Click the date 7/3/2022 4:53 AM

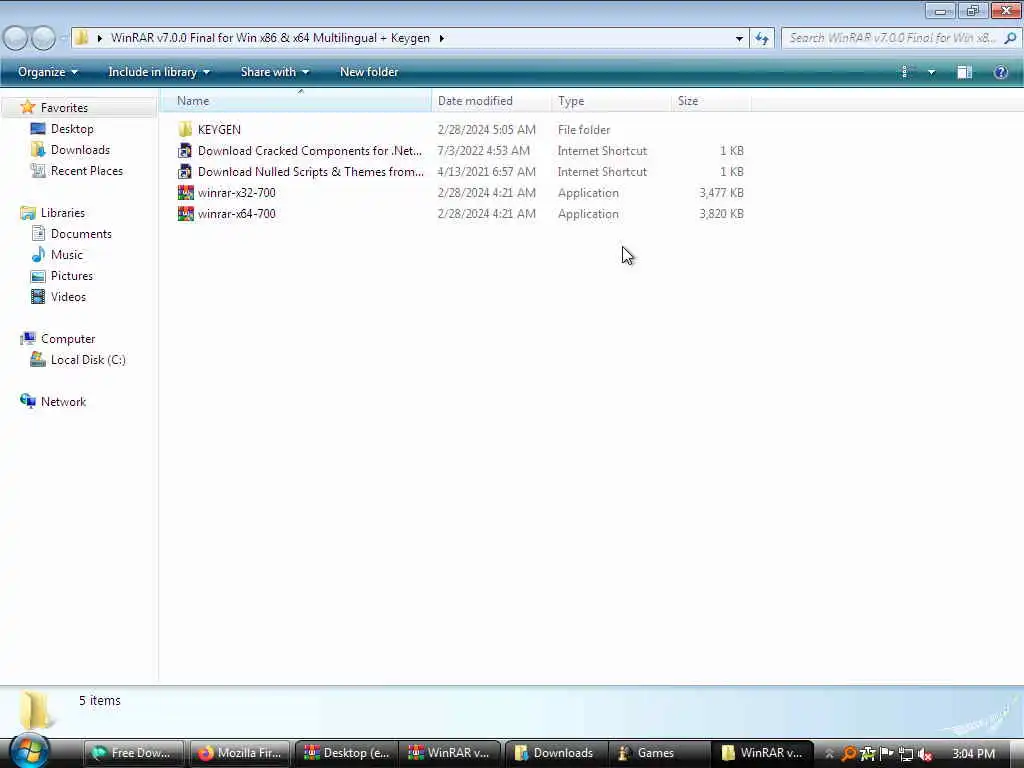tap(483, 151)
